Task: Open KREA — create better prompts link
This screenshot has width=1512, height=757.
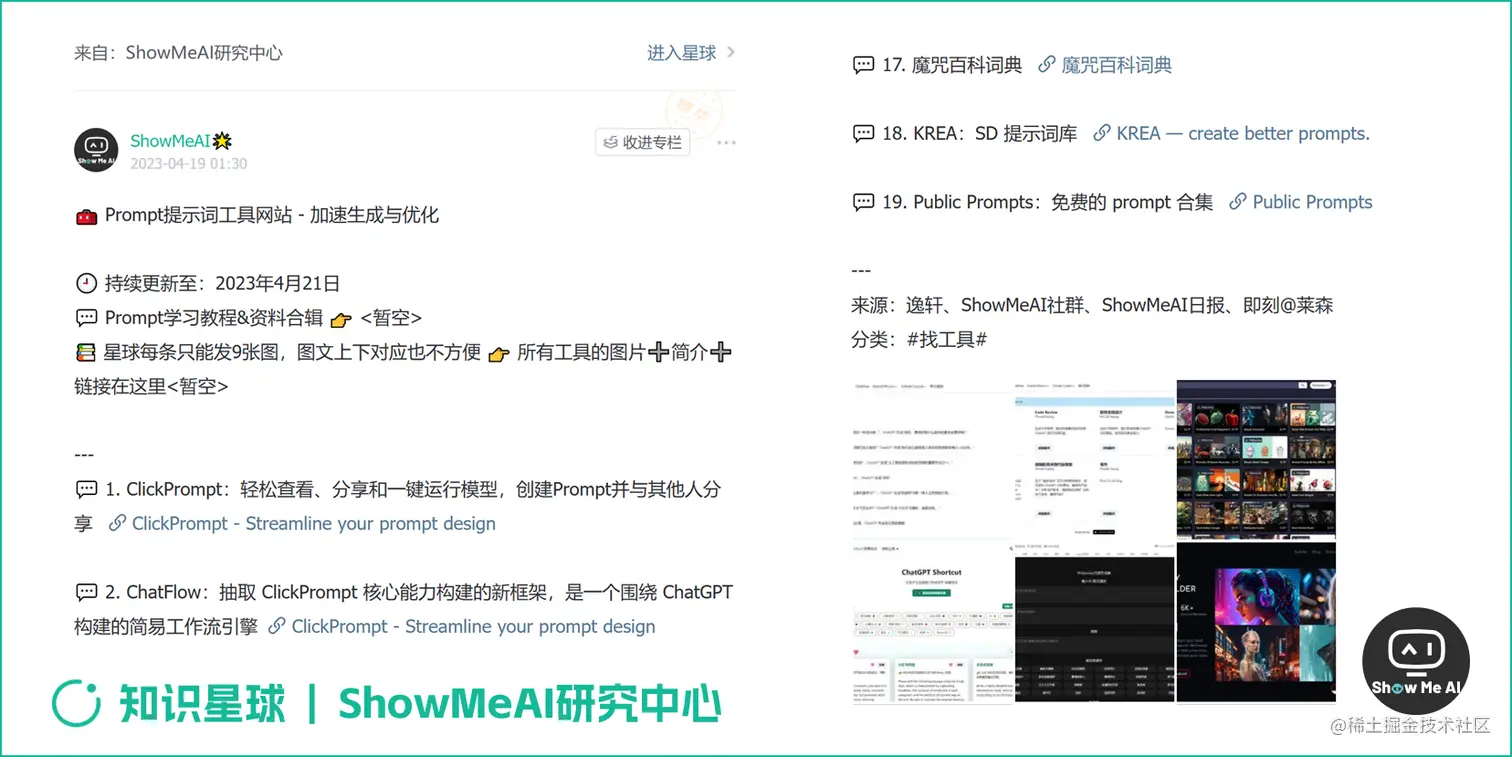Action: pyautogui.click(x=1243, y=133)
